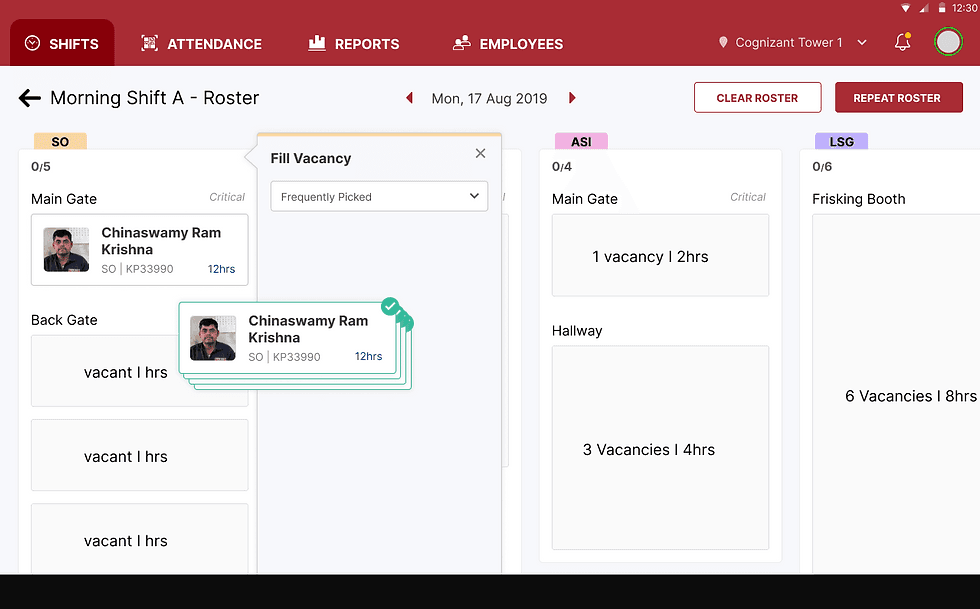Click the cellular signal icon
This screenshot has height=609, width=980.
tap(924, 8)
